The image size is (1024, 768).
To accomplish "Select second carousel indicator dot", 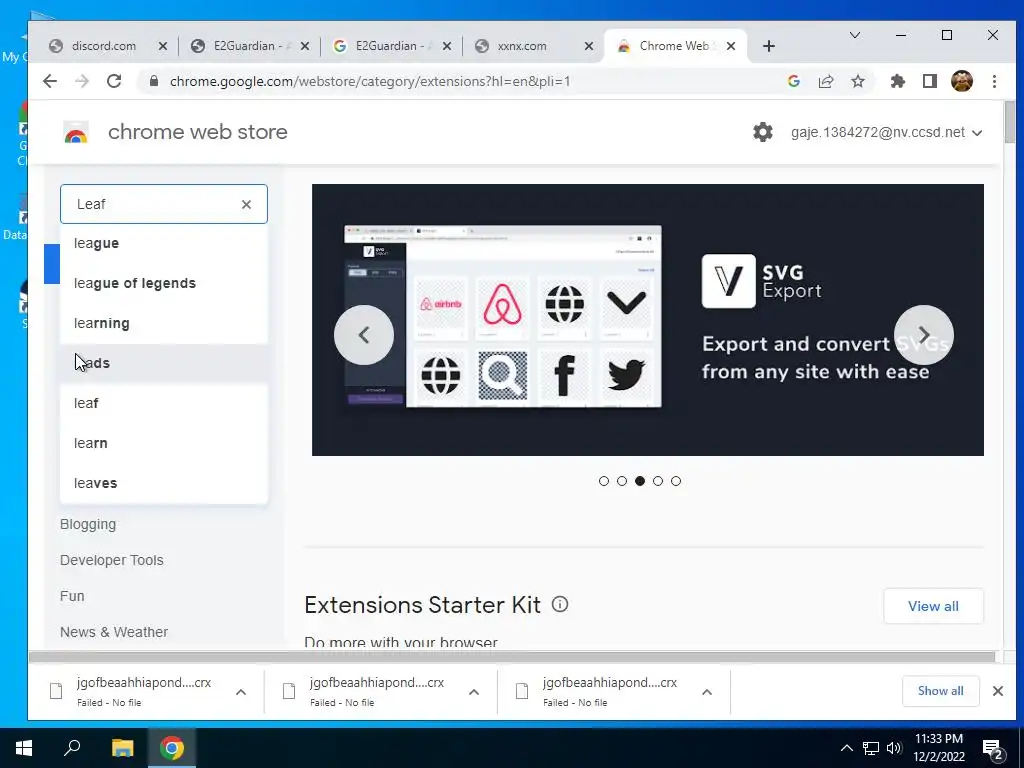I will coord(622,481).
